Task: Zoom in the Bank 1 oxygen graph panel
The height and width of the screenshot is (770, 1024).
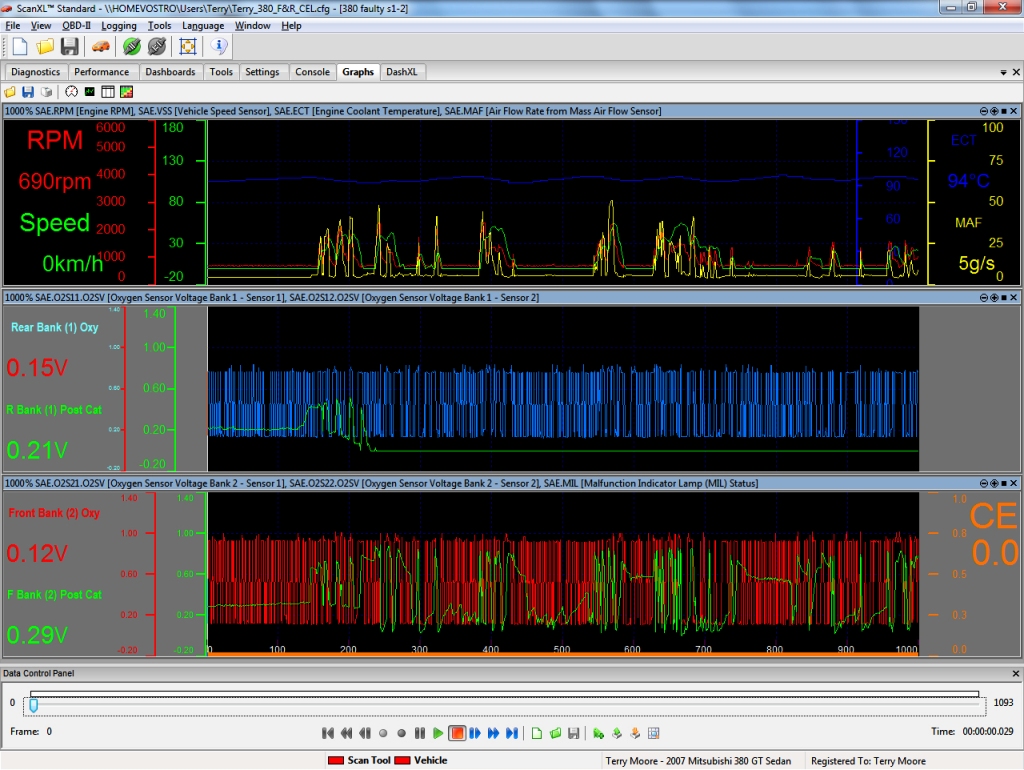Action: (x=995, y=297)
